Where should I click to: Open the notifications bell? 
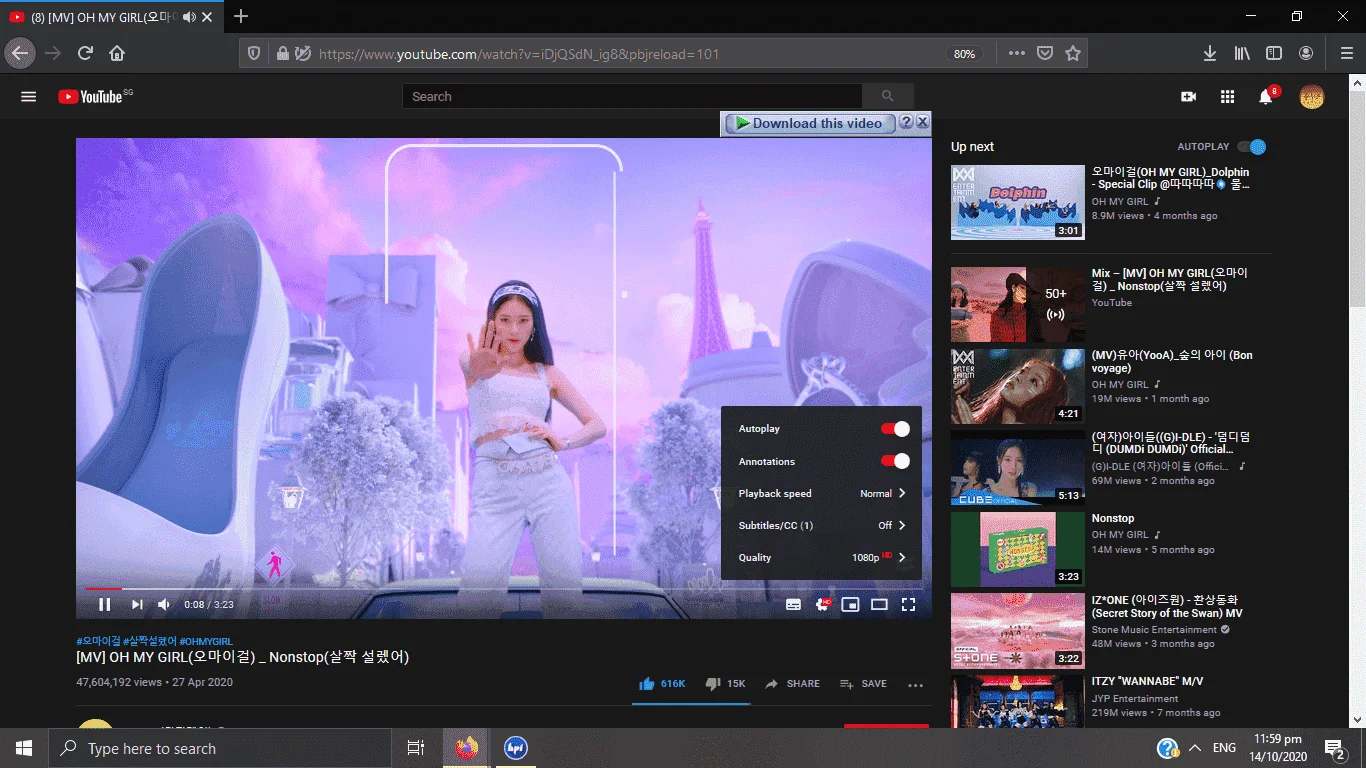click(x=1266, y=97)
